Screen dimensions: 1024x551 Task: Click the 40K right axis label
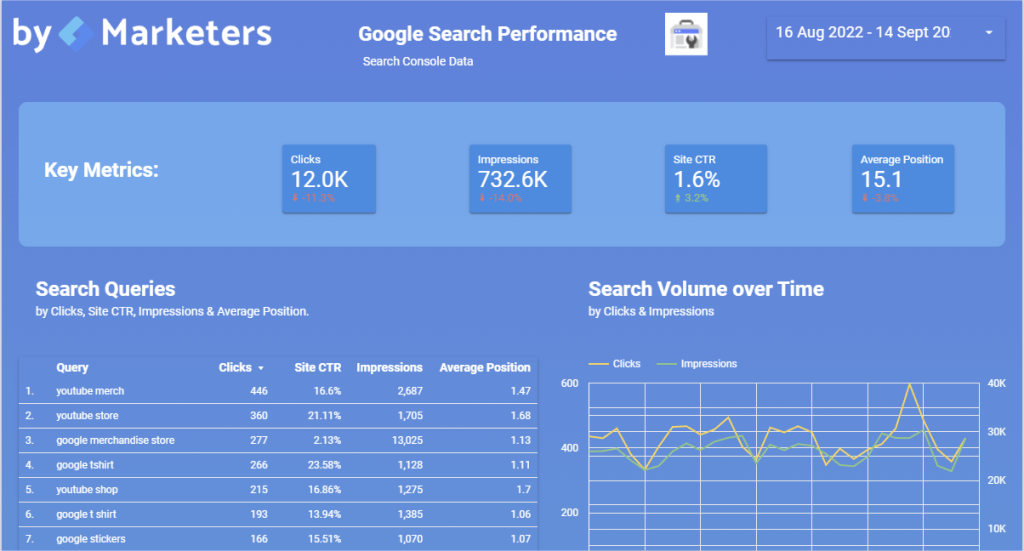(x=997, y=383)
